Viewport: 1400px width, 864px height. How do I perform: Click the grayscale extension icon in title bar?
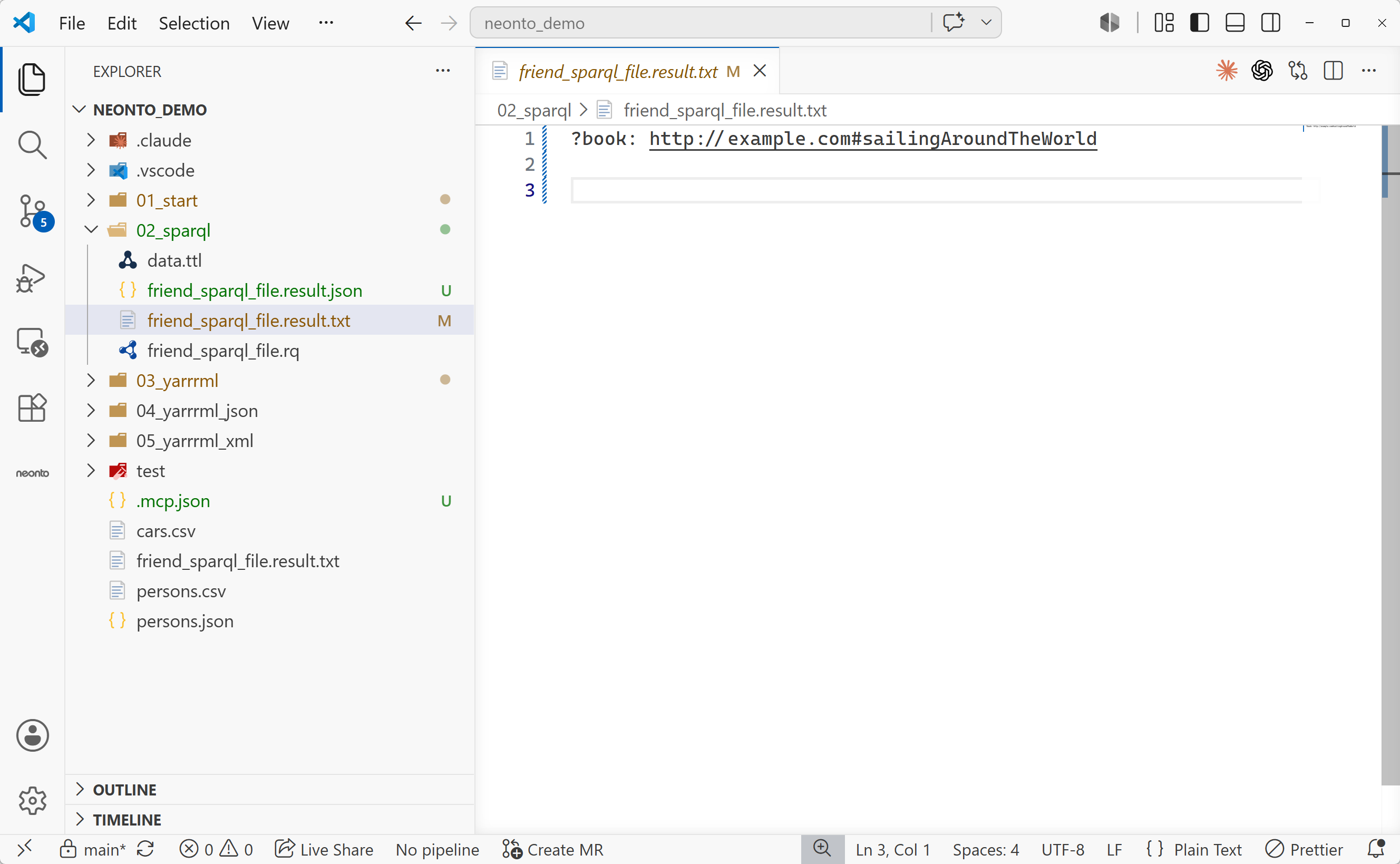coord(1109,23)
